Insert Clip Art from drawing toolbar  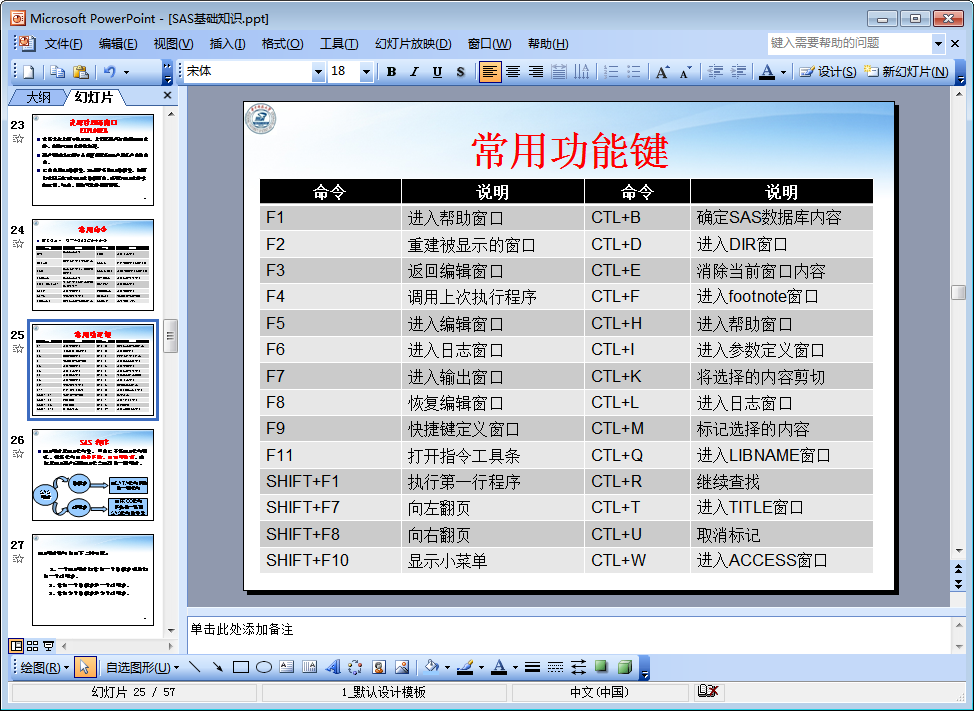(x=379, y=668)
